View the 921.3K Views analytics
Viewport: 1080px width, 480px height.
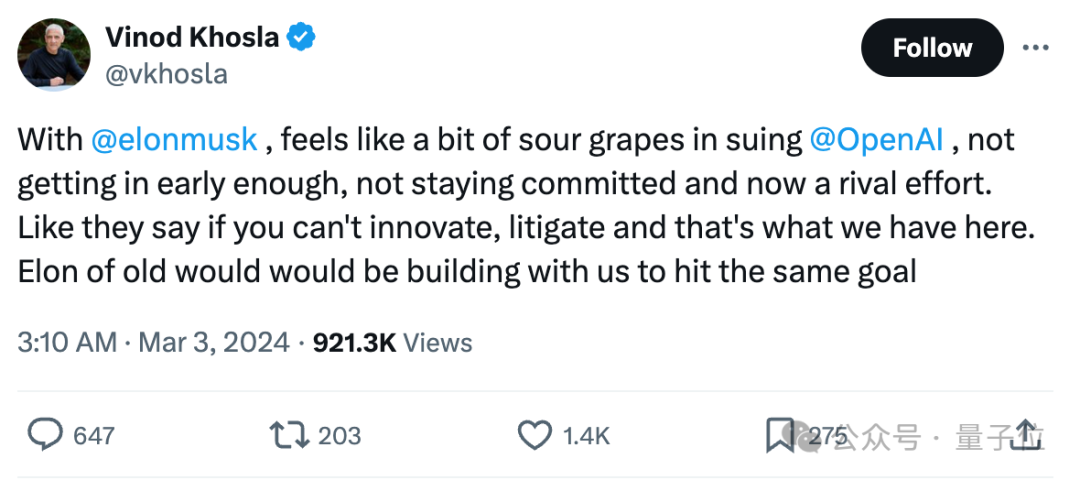tap(392, 343)
